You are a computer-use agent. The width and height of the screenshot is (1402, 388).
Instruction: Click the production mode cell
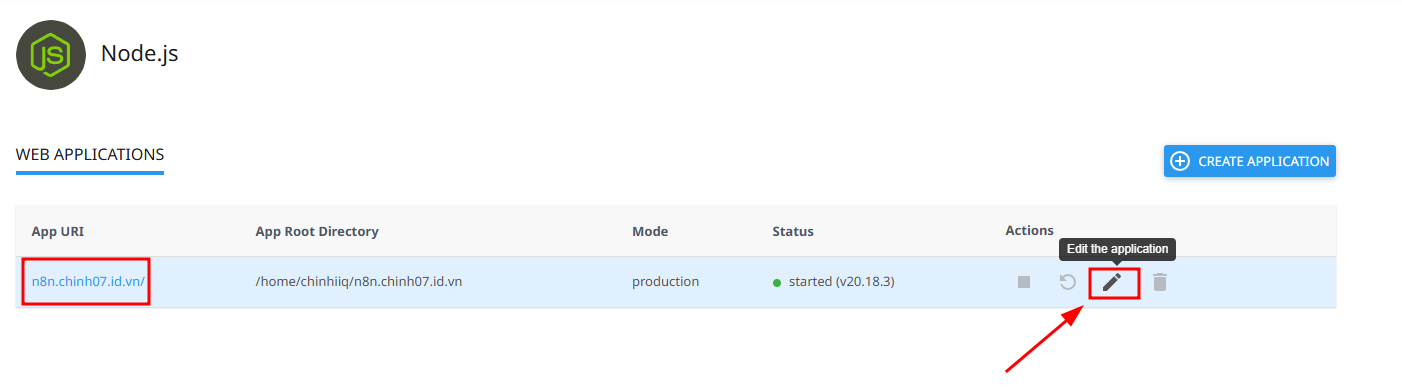point(665,281)
